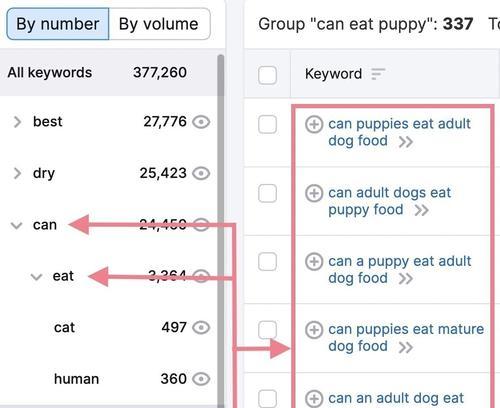Click plus icon beside 'can puppies eat mature'
Viewport: 500px width, 408px height.
tap(314, 330)
